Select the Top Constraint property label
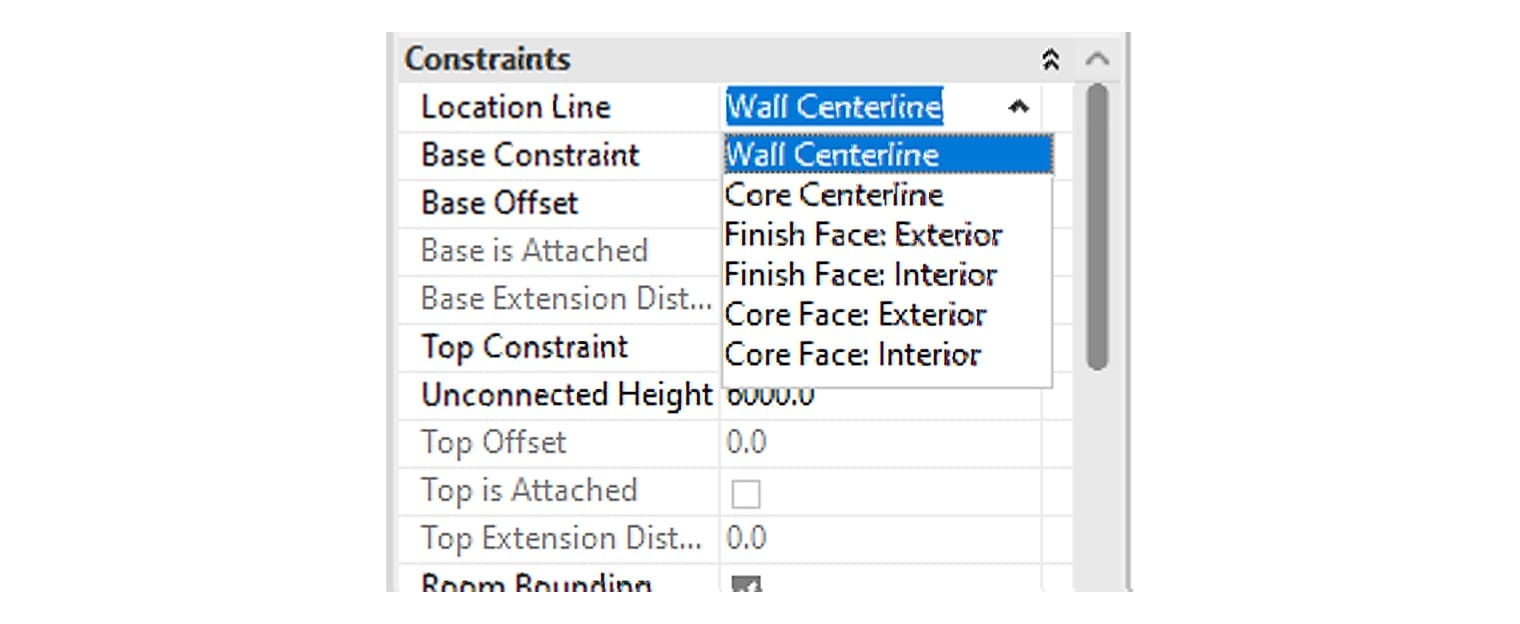The height and width of the screenshot is (624, 1520). 525,347
